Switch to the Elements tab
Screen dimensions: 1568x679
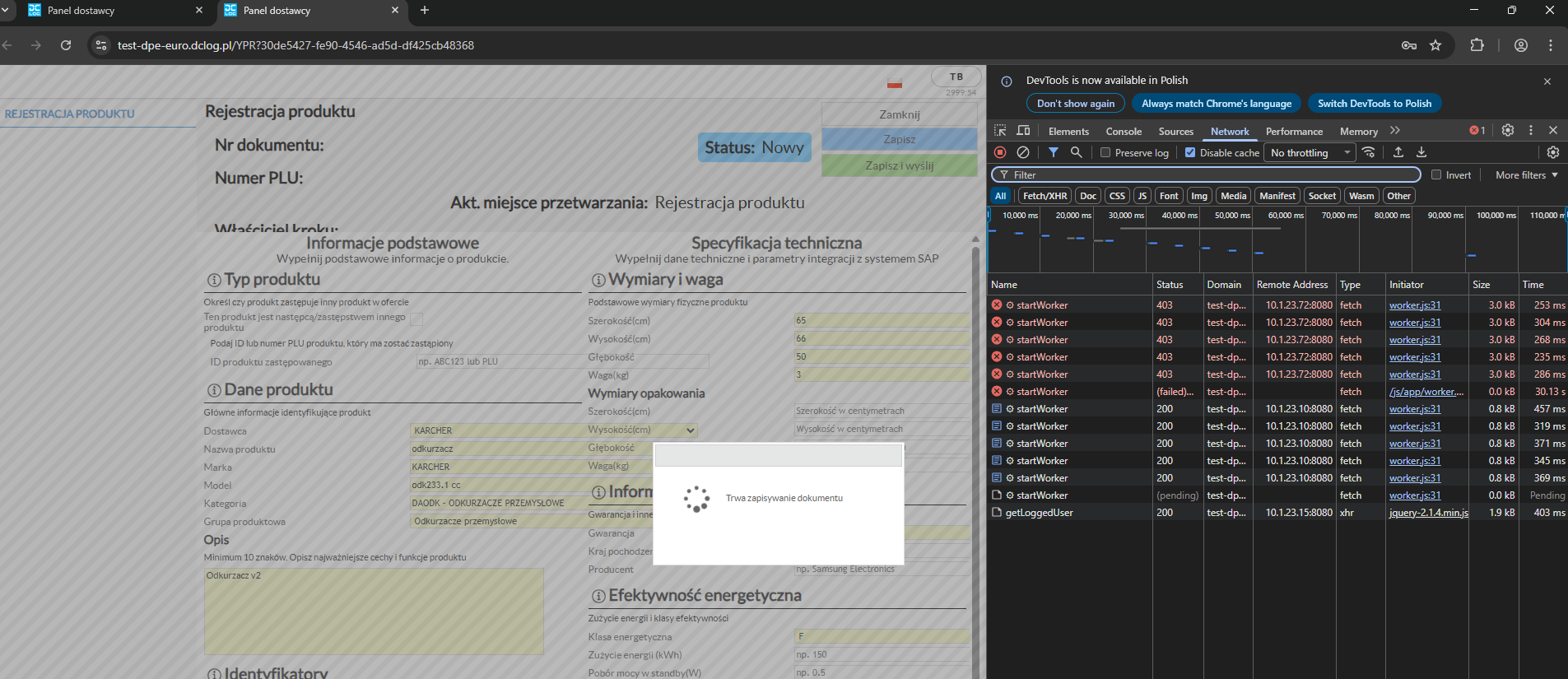tap(1068, 132)
